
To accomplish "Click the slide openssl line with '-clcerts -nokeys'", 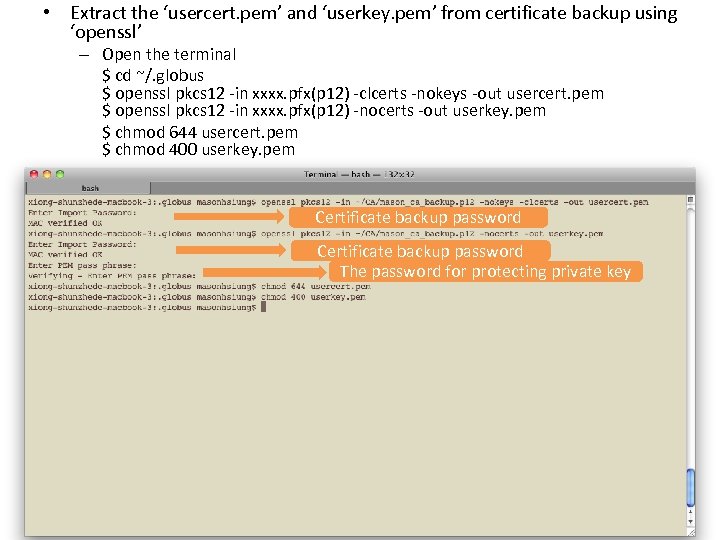I will (353, 94).
